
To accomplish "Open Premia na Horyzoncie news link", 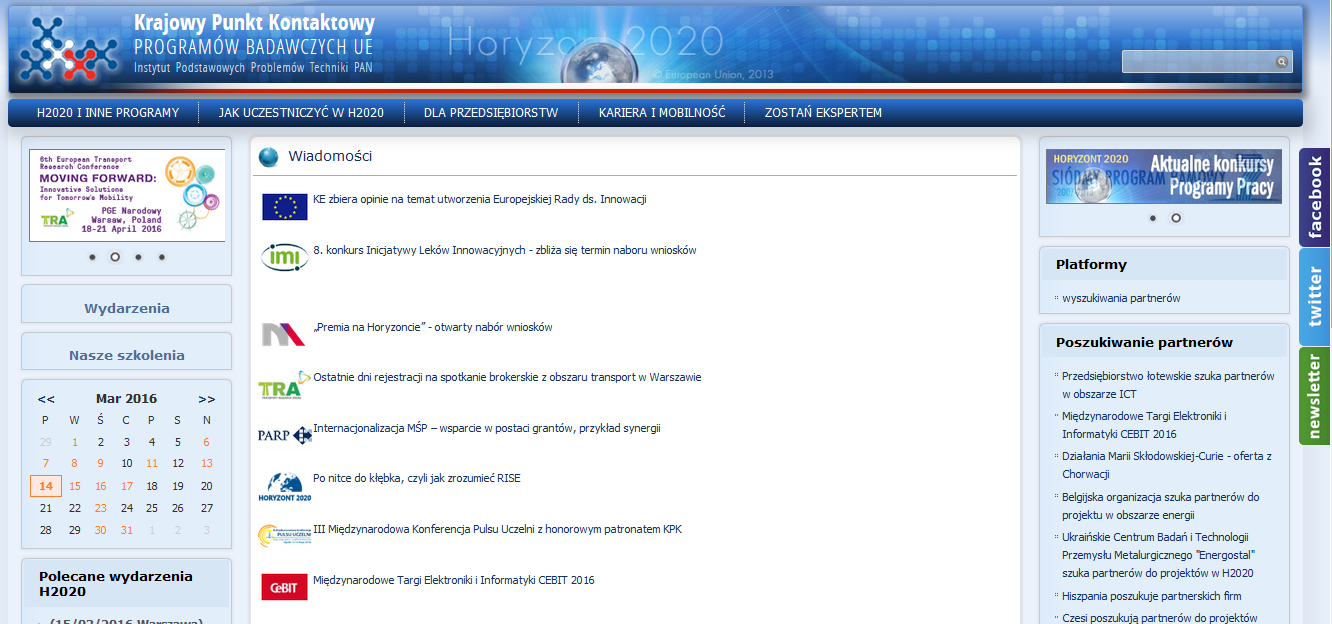I will pyautogui.click(x=433, y=327).
